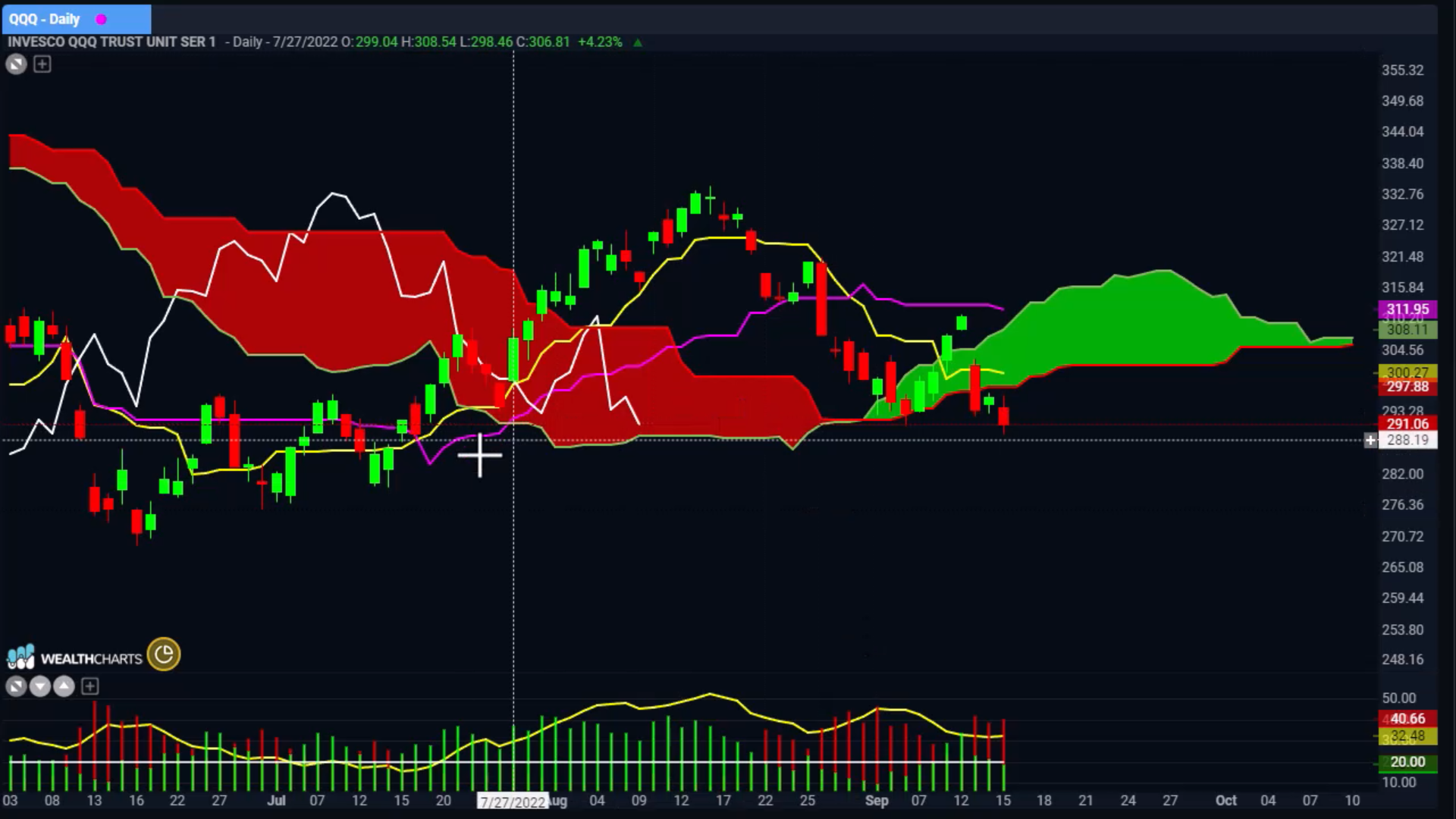The height and width of the screenshot is (819, 1456).
Task: Click the Jul label on time axis
Action: click(276, 801)
